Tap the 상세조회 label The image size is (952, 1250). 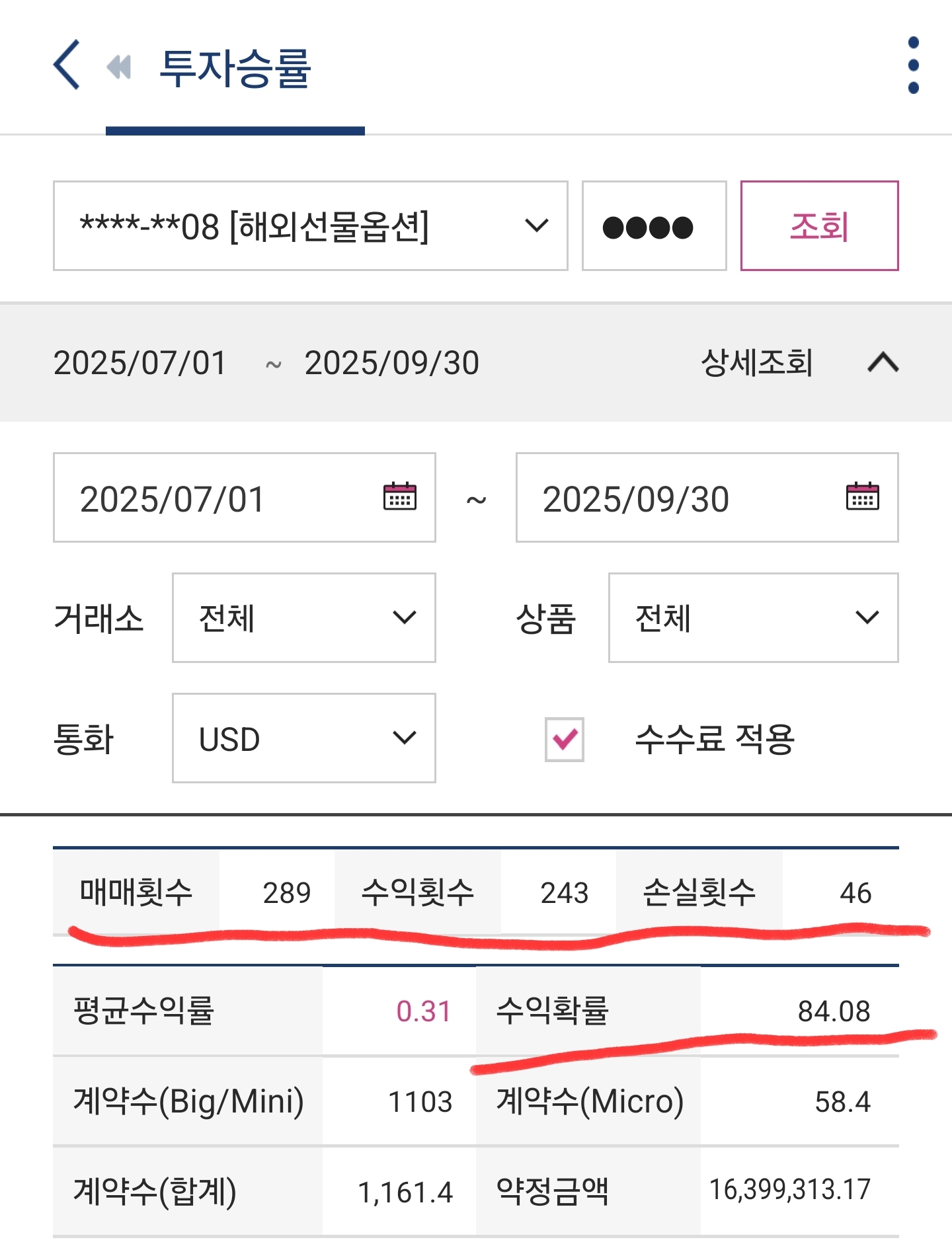pyautogui.click(x=757, y=362)
